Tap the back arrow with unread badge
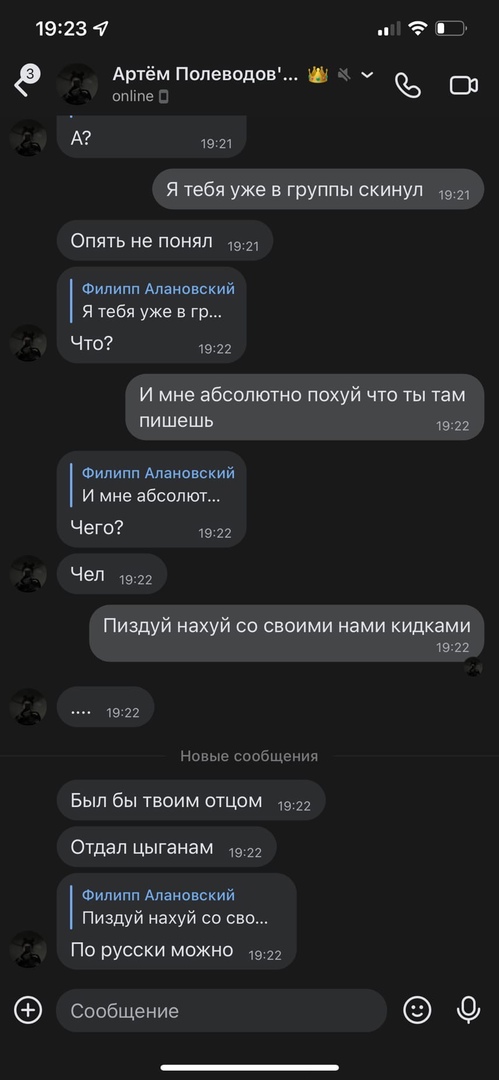Image resolution: width=499 pixels, height=1080 pixels. point(26,81)
